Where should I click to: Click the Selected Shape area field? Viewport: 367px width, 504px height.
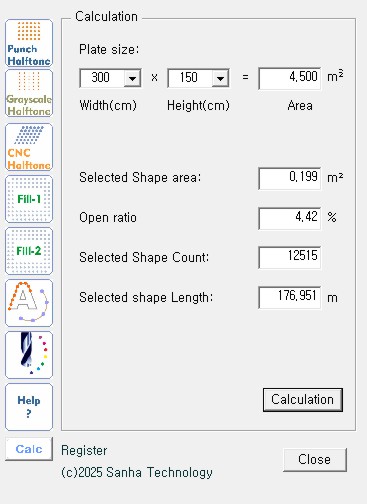(290, 178)
